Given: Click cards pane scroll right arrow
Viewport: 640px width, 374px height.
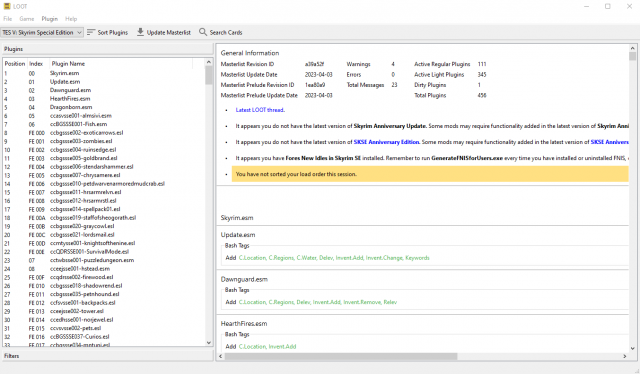Looking at the screenshot, I should pyautogui.click(x=624, y=356).
